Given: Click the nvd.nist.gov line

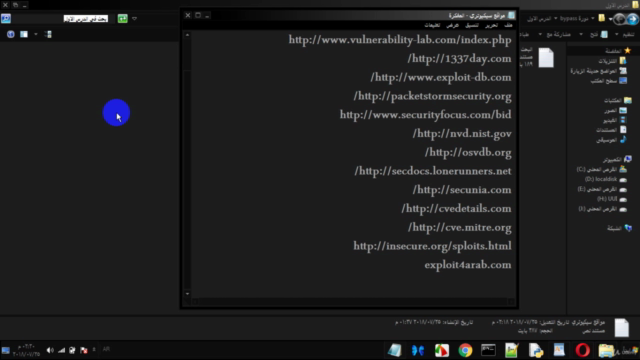Looking at the screenshot, I should pyautogui.click(x=462, y=133).
